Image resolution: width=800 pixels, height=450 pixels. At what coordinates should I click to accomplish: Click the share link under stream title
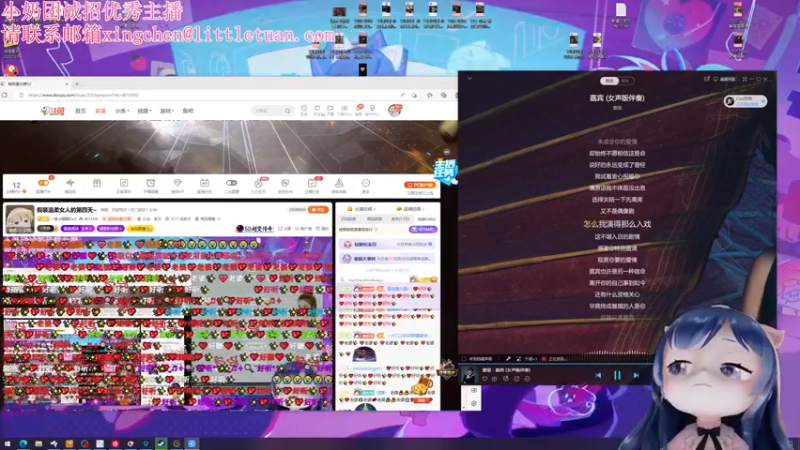coord(285,229)
